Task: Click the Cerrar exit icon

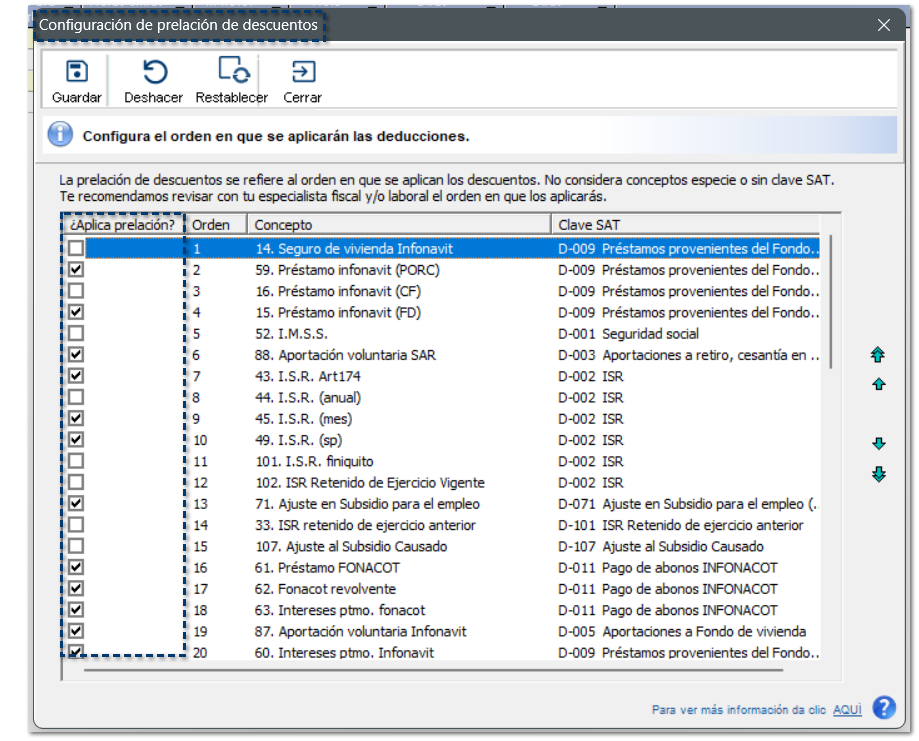Action: (x=302, y=72)
